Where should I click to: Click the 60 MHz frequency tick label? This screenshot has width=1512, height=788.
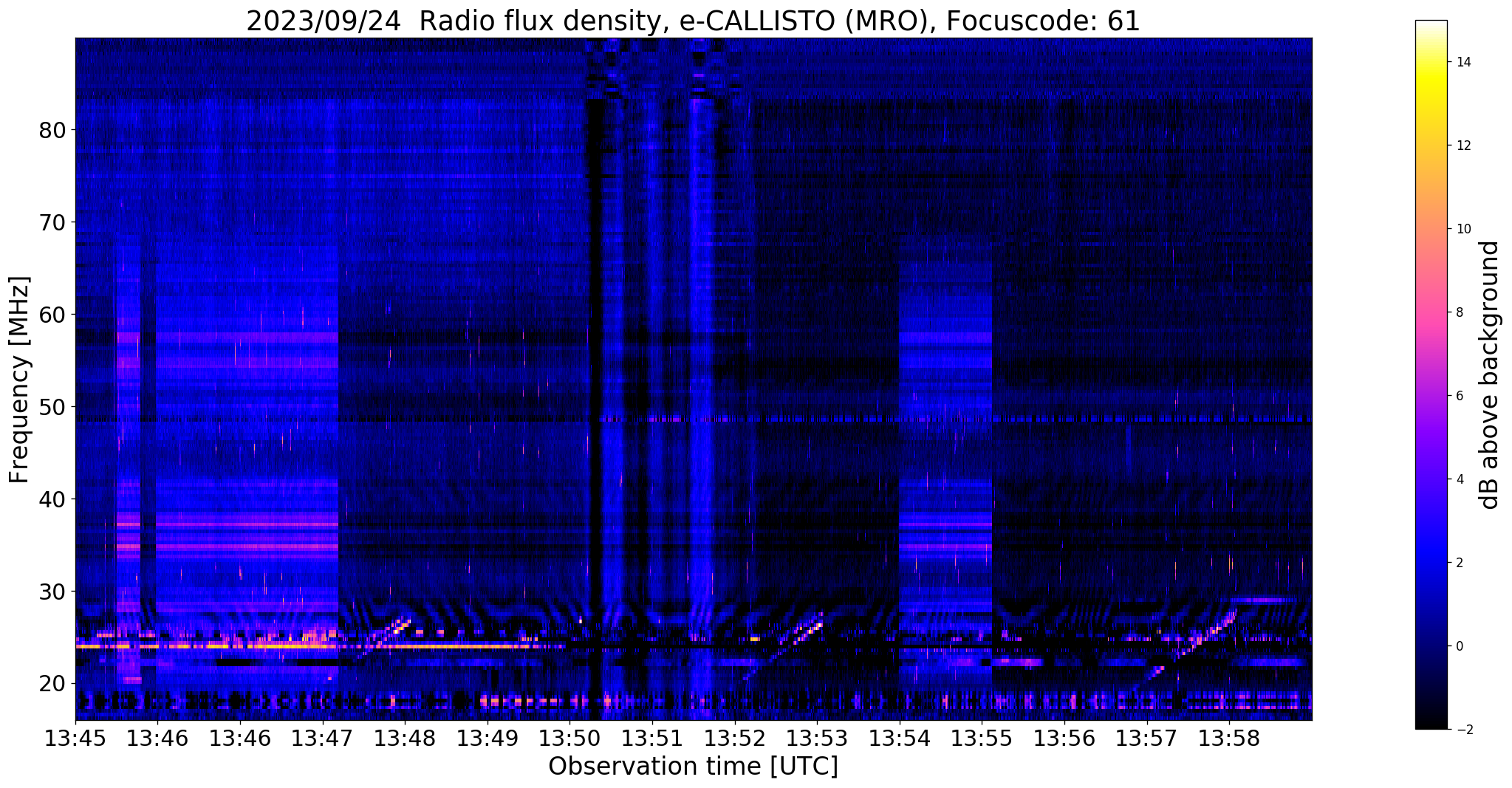[52, 315]
